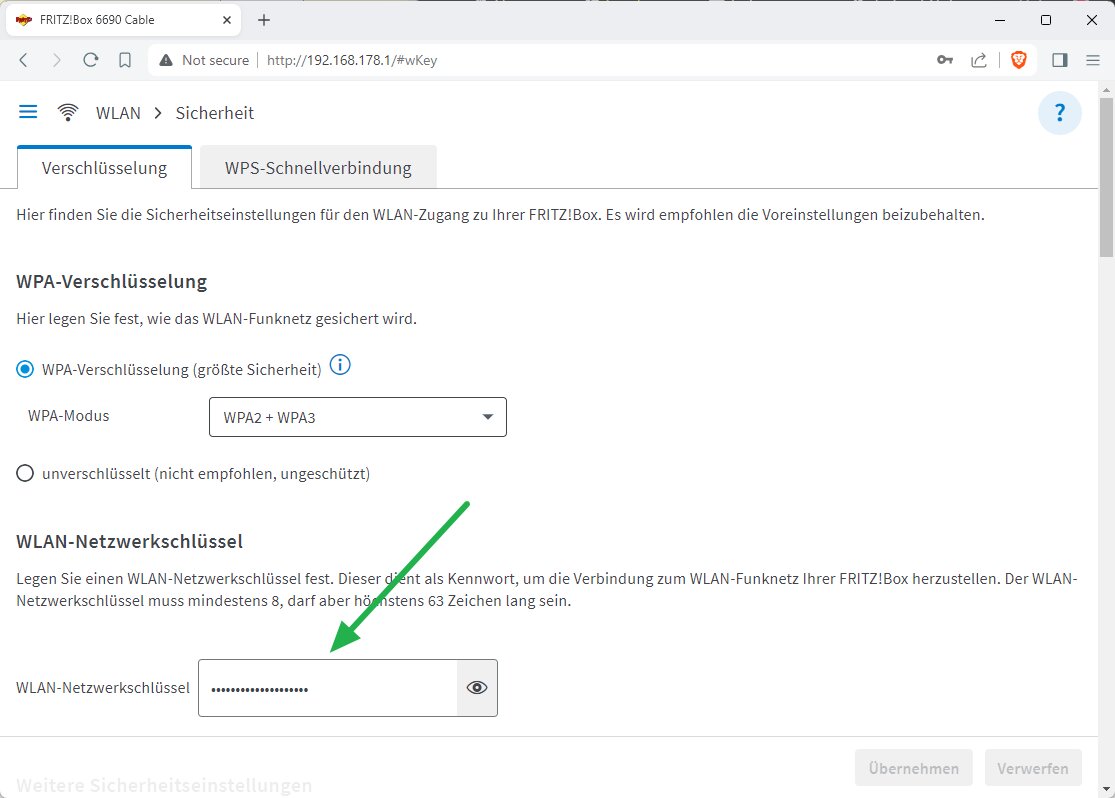Select the WPA-Verschlüsselung radio button
This screenshot has height=798, width=1115.
[x=24, y=369]
